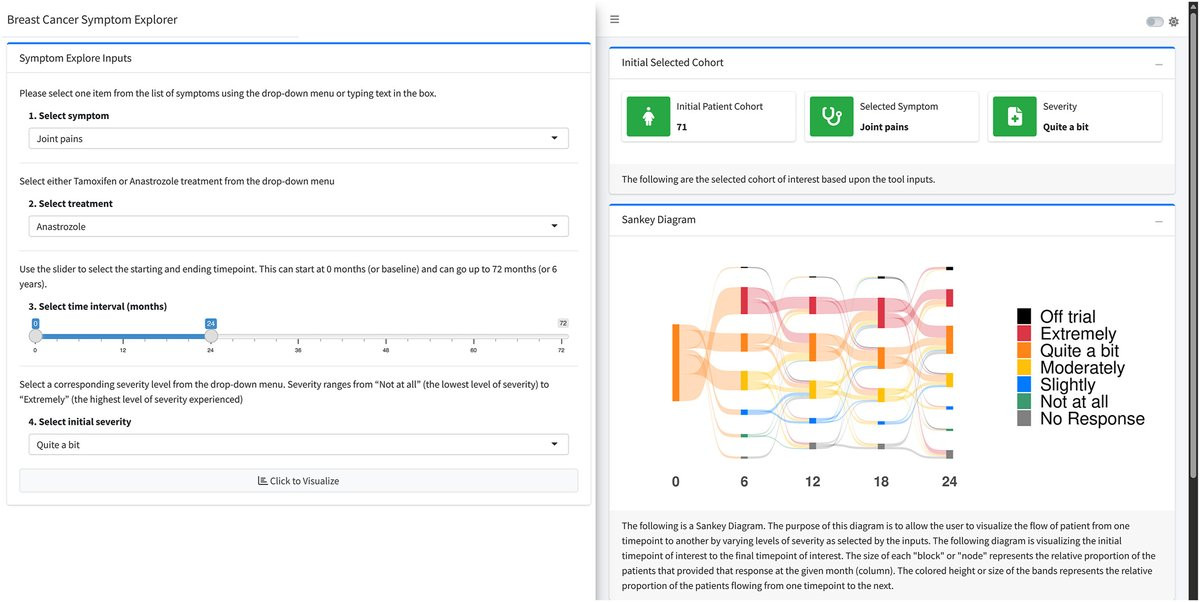
Task: Click the Breast Cancer Symptom Explorer title
Action: [x=92, y=19]
